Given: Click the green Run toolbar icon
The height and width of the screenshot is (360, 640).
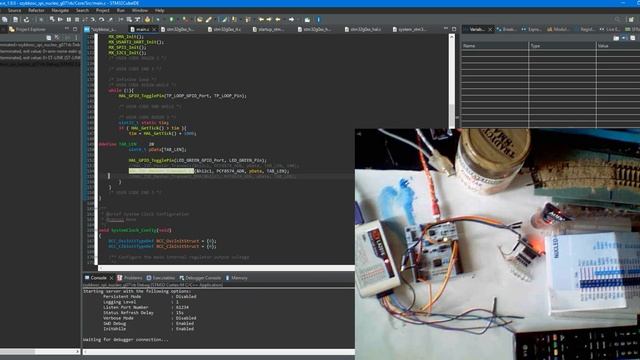Looking at the screenshot, I should click(x=171, y=20).
